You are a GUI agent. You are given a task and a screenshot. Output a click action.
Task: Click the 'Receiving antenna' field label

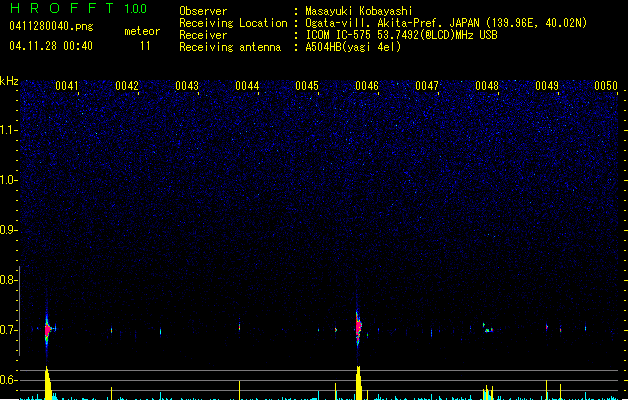coord(230,47)
